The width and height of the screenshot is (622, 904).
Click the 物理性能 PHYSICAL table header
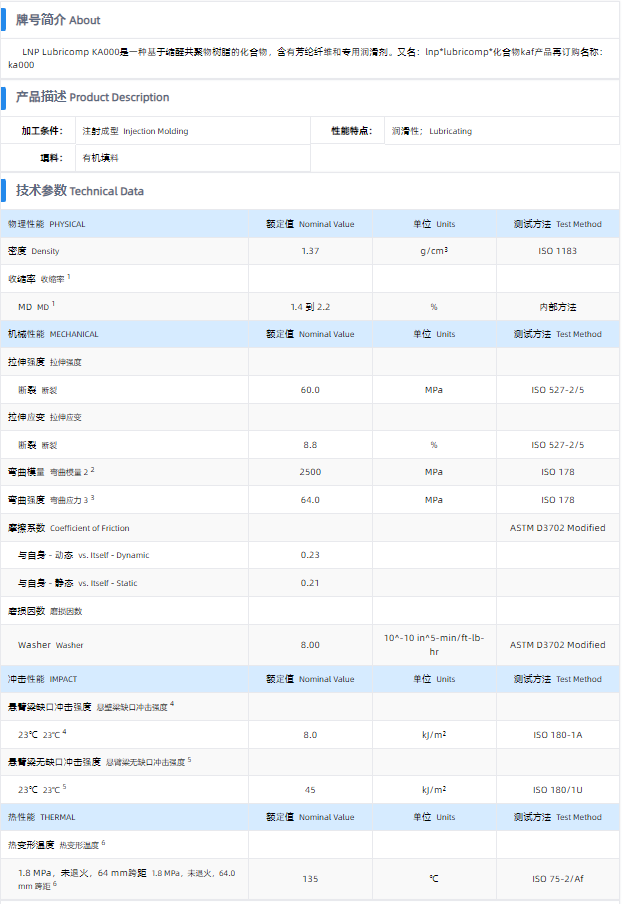coord(47,224)
